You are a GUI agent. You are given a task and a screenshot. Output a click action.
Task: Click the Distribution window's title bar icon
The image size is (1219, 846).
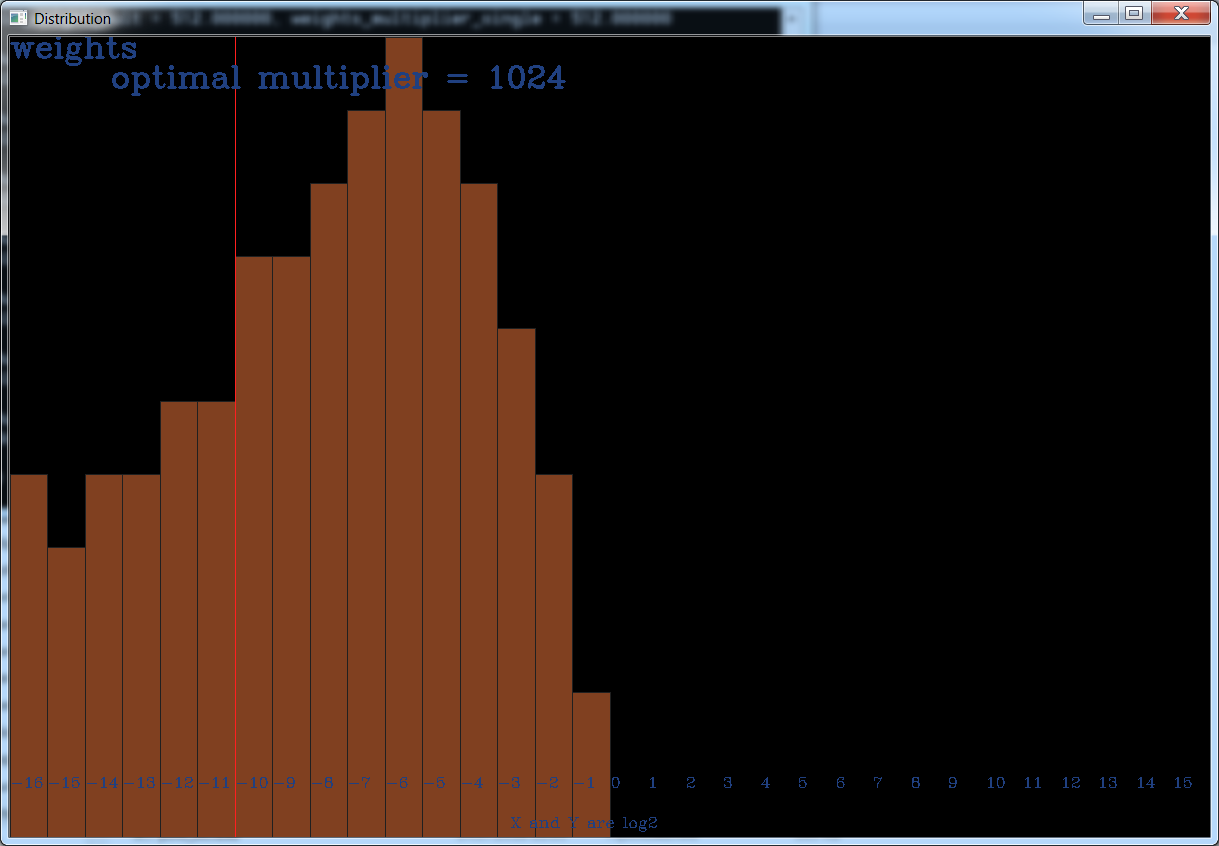(x=18, y=18)
